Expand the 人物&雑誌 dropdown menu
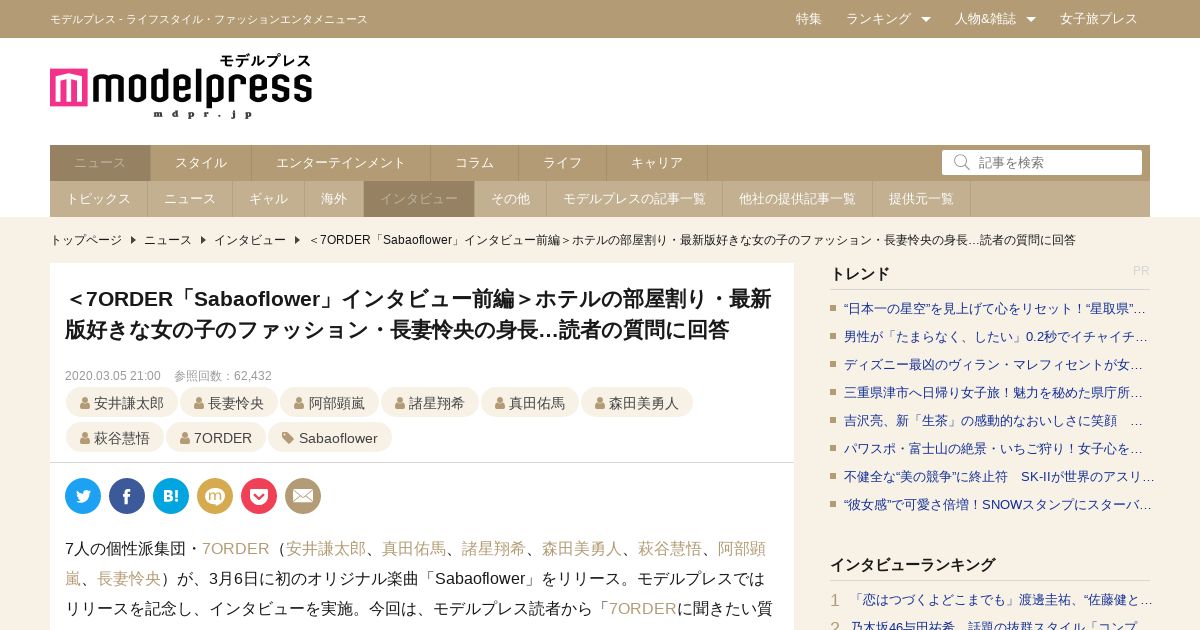1200x630 pixels. coord(995,19)
